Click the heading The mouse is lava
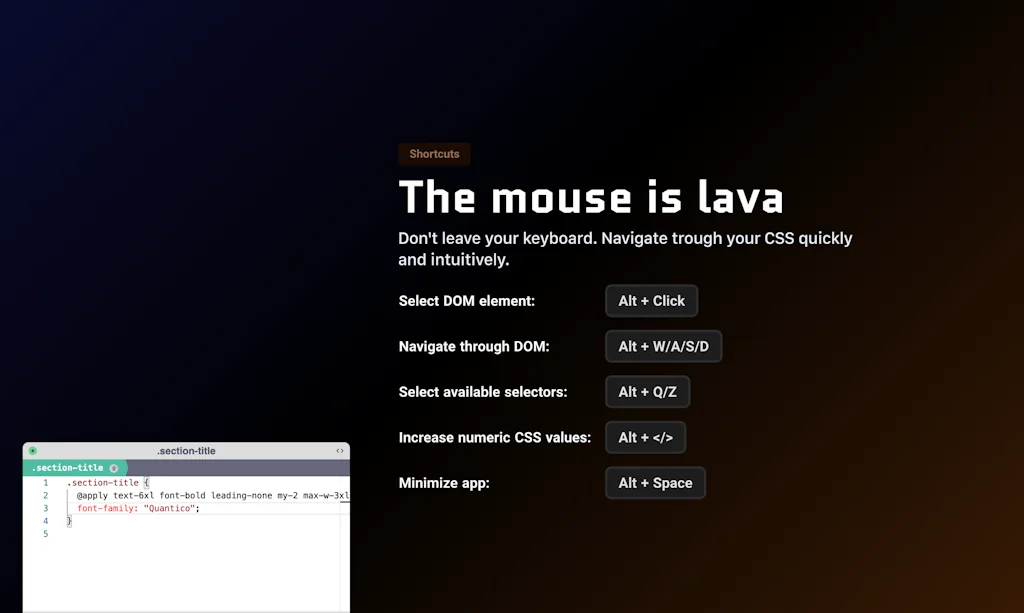 591,197
